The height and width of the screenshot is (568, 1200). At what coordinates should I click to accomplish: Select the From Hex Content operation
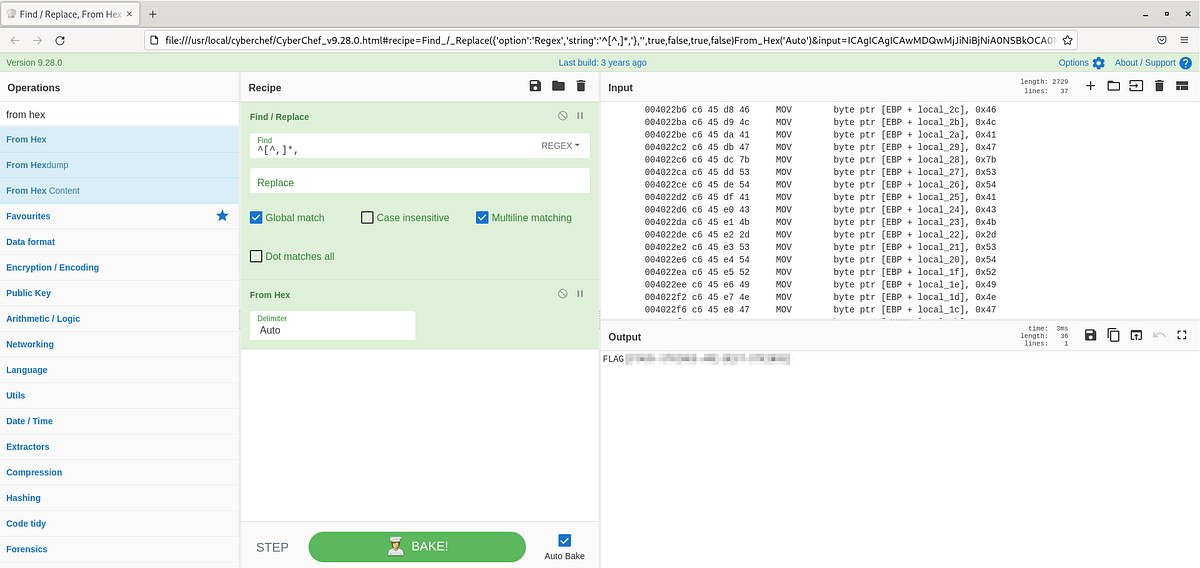point(120,190)
